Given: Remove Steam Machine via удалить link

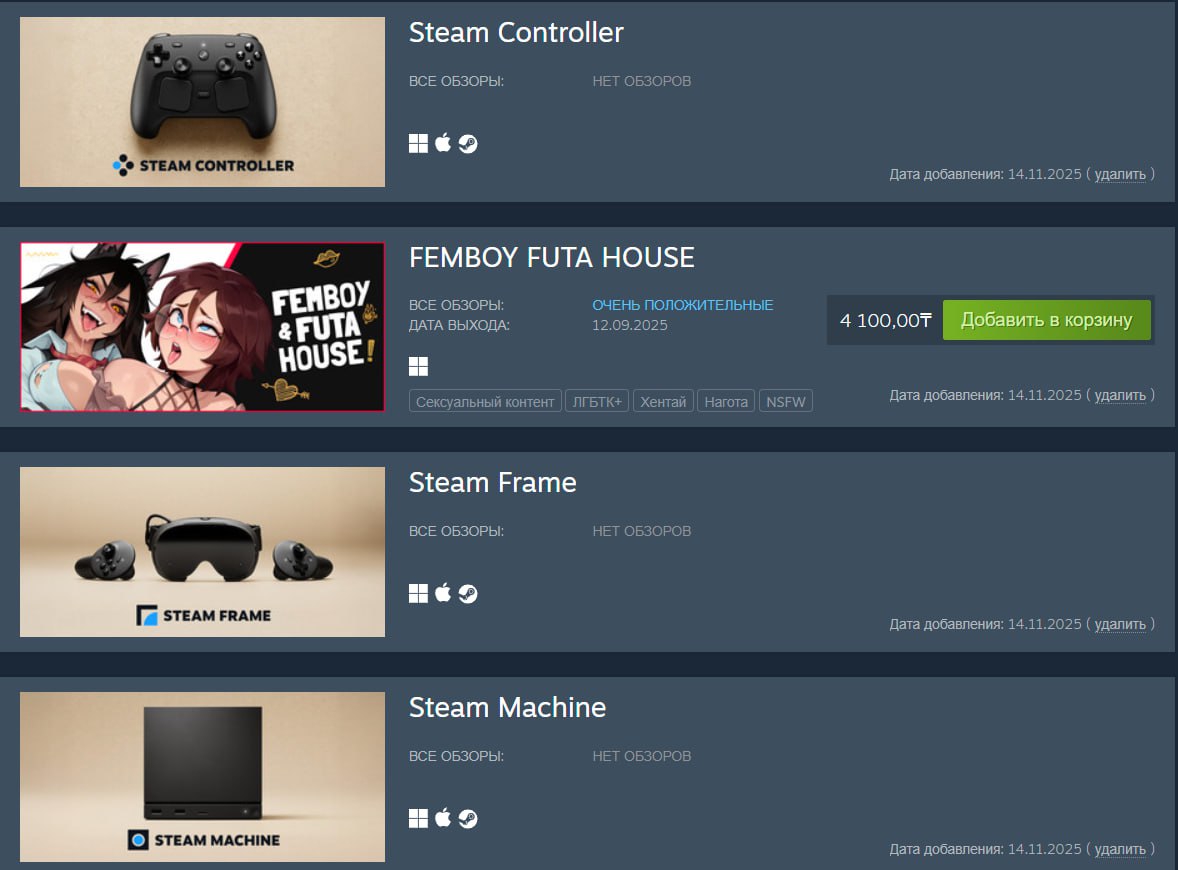Looking at the screenshot, I should coord(1120,849).
